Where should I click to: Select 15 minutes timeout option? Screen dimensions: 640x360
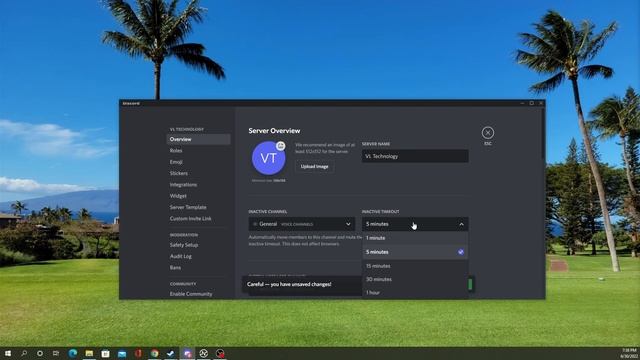click(x=415, y=266)
